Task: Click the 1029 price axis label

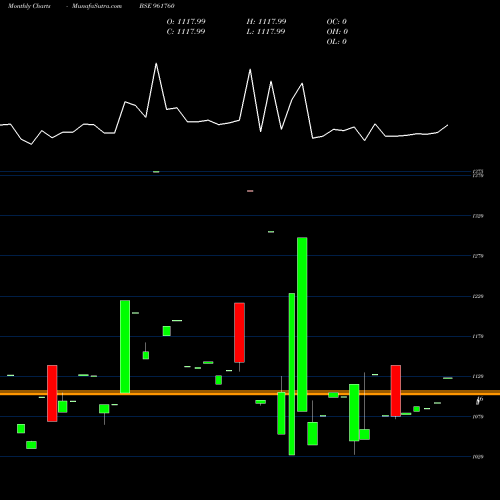Action: click(478, 457)
